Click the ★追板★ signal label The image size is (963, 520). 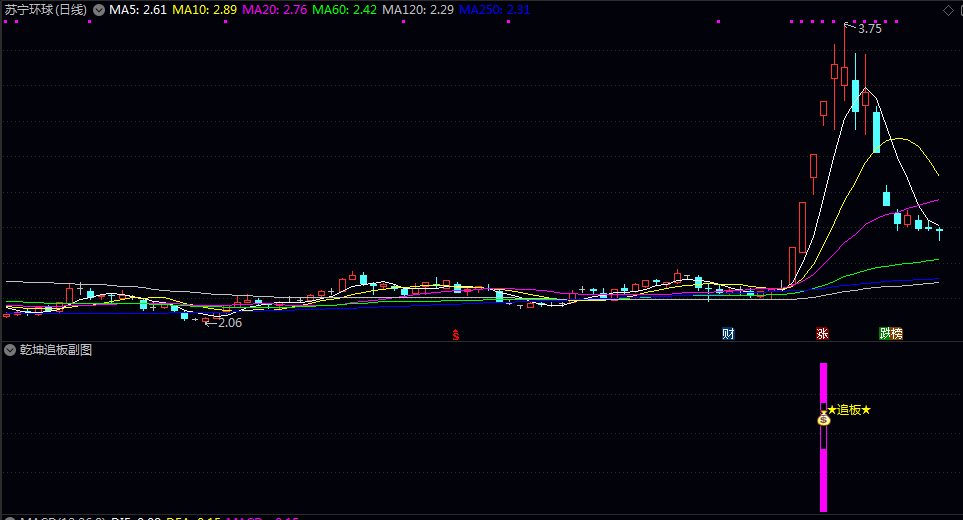point(849,409)
